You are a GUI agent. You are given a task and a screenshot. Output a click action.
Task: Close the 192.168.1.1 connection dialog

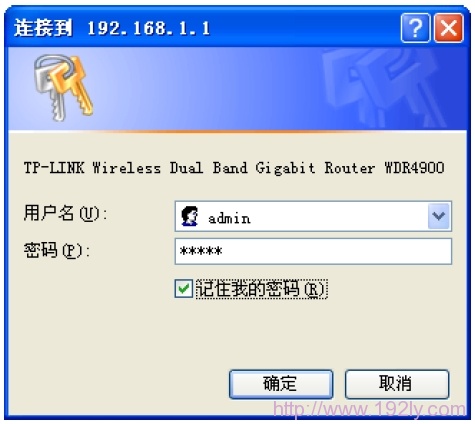pyautogui.click(x=448, y=28)
